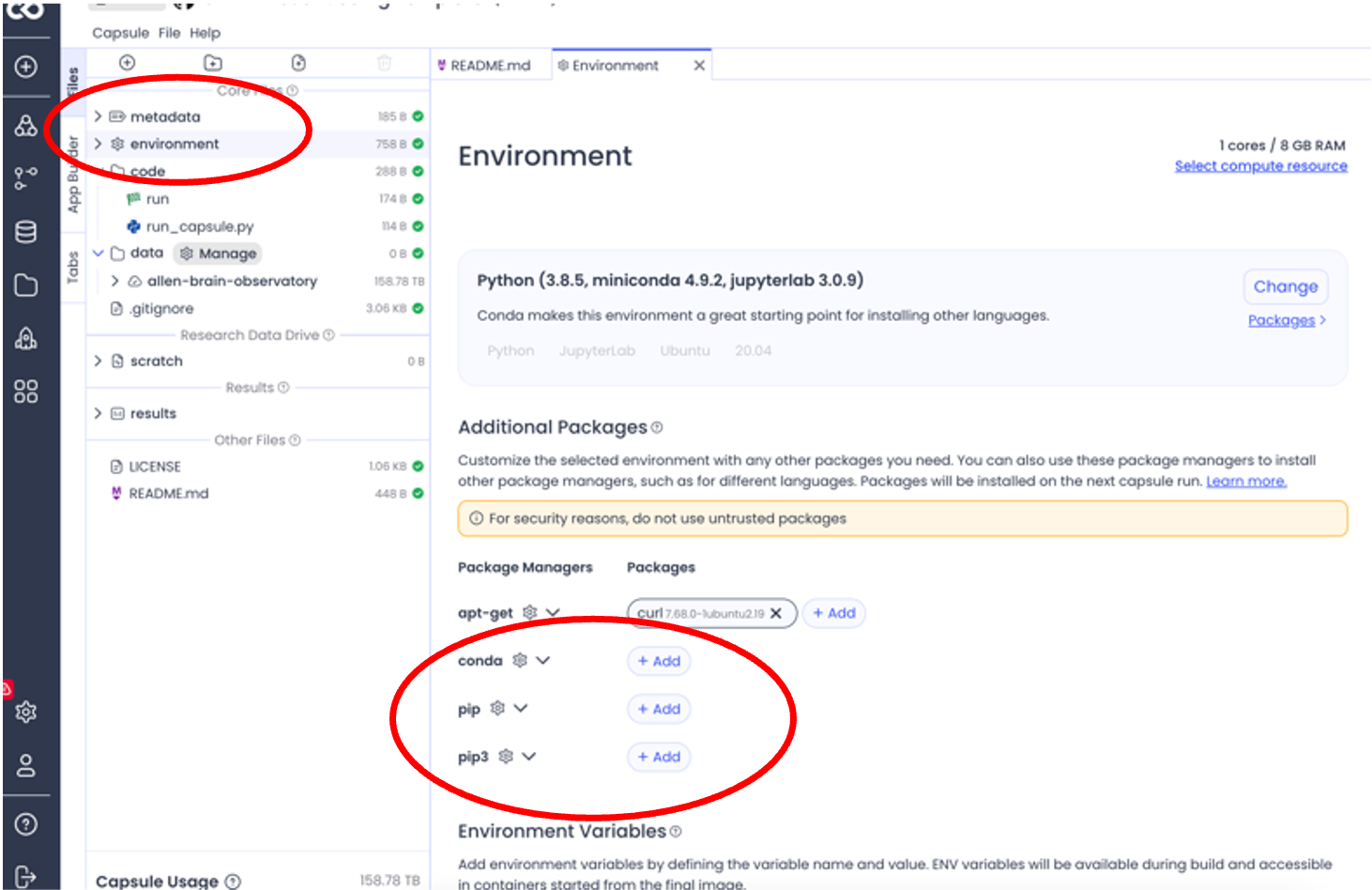Click the Research Data Drive help icon
The width and height of the screenshot is (1372, 890).
pos(328,335)
